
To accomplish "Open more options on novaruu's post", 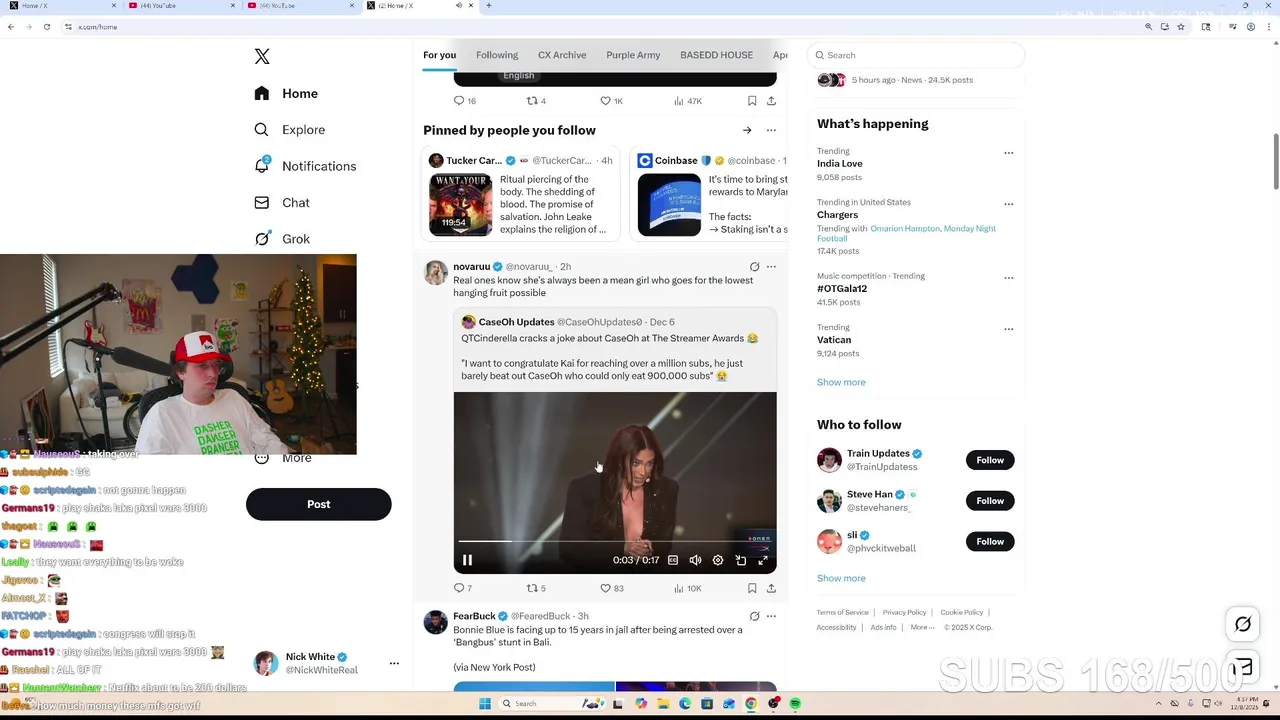I will tap(771, 267).
